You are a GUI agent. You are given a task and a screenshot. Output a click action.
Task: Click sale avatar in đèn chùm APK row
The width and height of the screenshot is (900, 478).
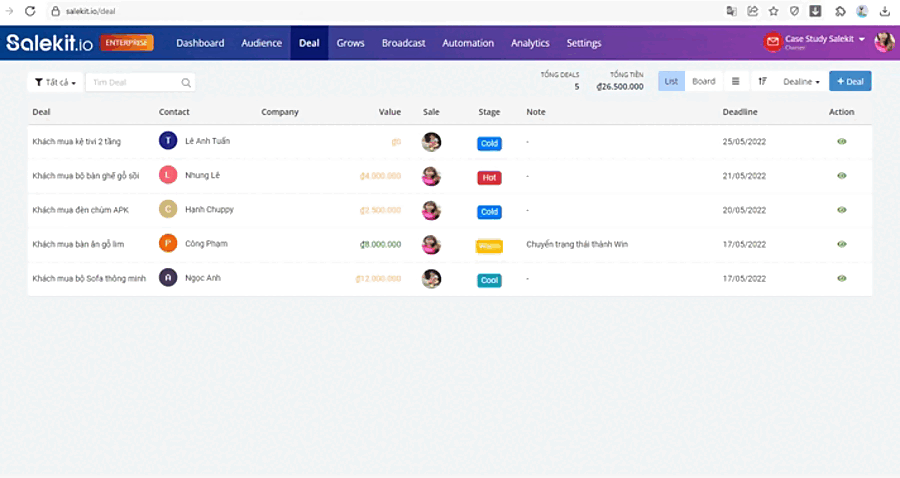pyautogui.click(x=431, y=211)
